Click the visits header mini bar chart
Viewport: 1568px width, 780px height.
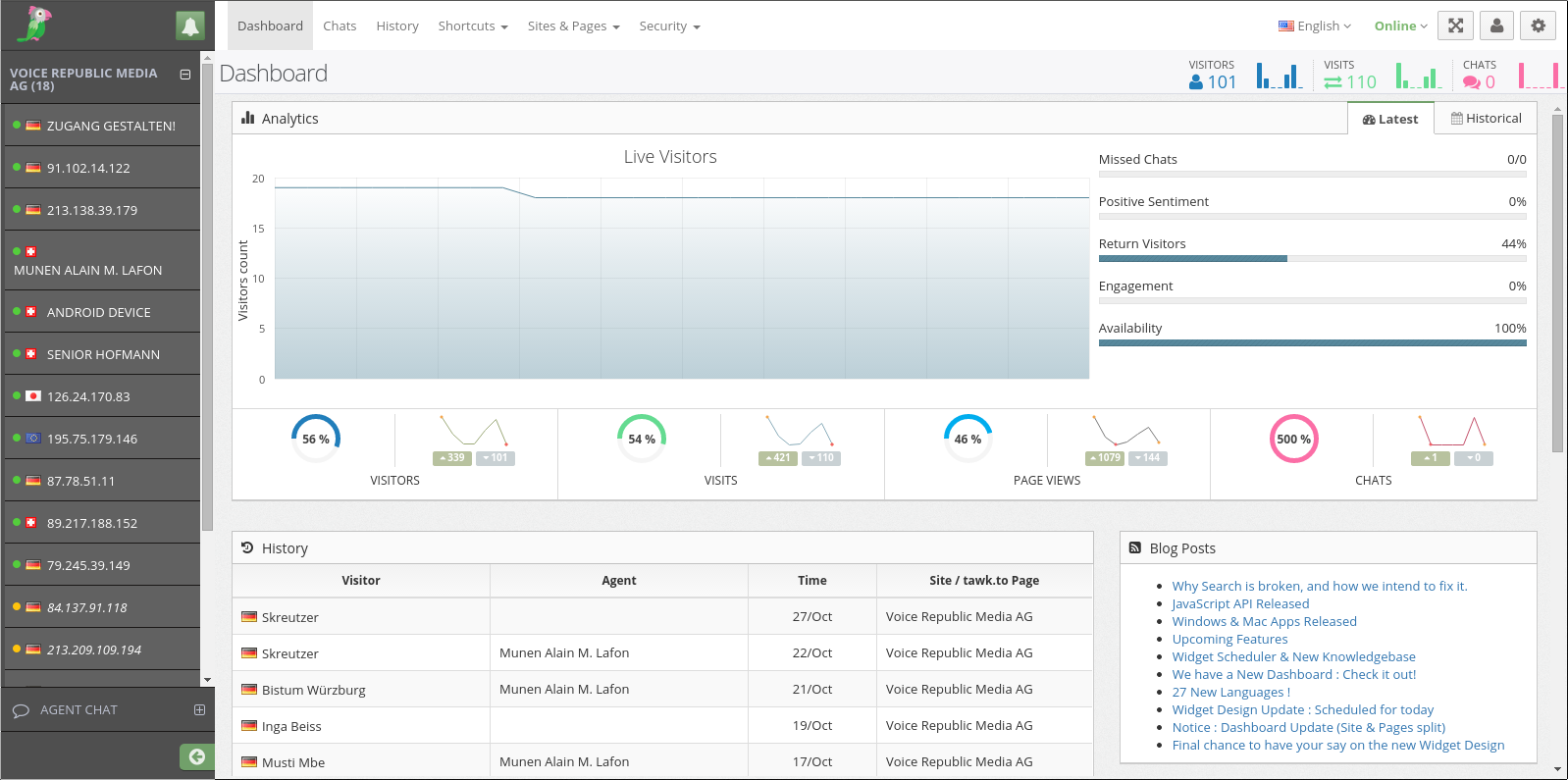(1419, 76)
